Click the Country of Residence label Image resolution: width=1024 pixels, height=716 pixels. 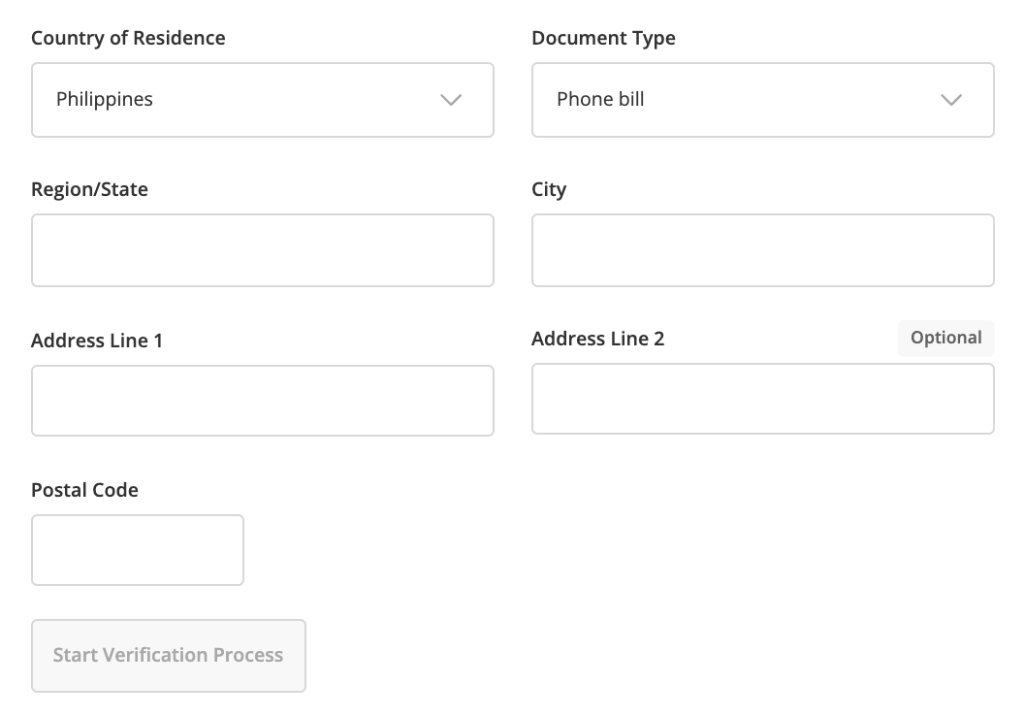tap(128, 39)
